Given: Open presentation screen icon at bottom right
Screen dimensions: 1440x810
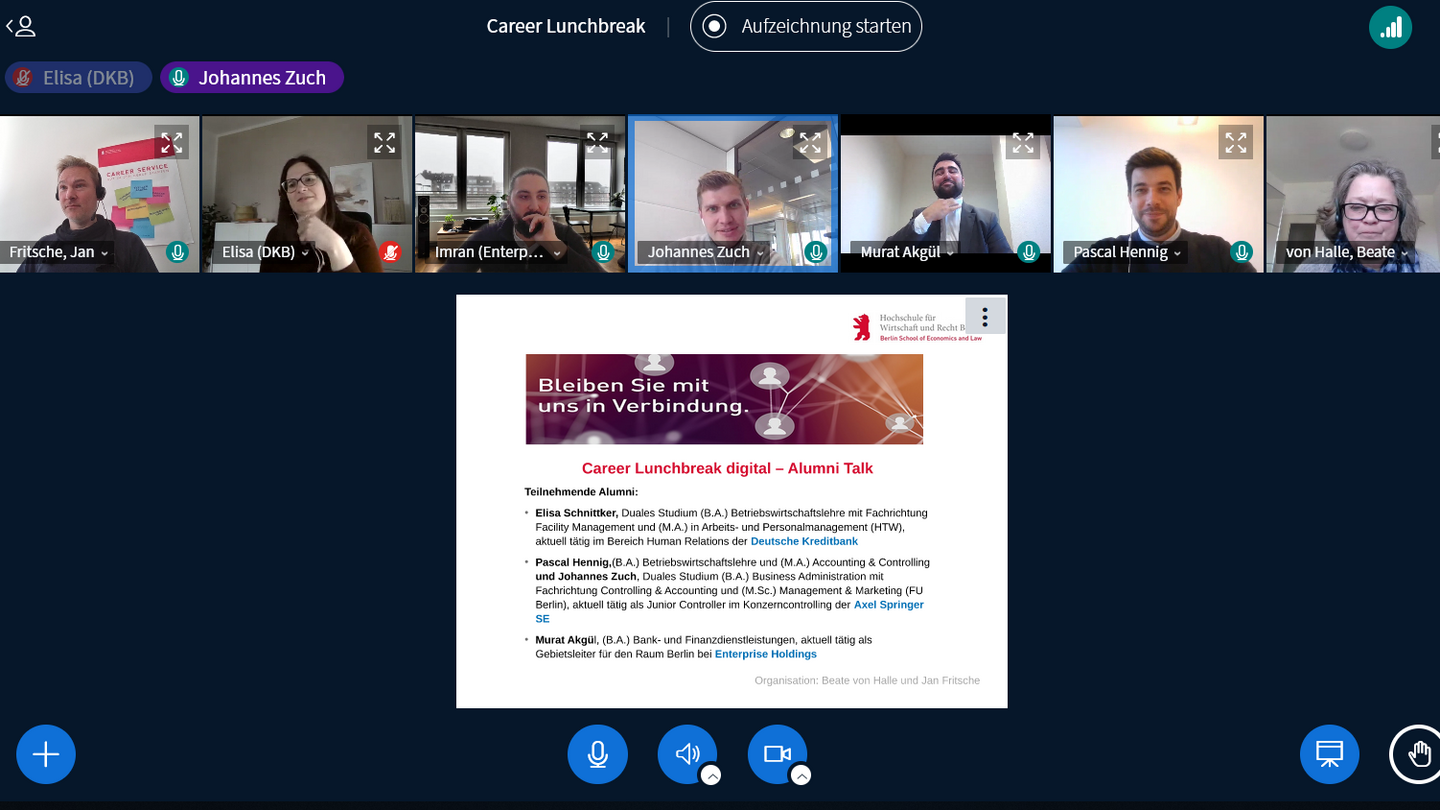Looking at the screenshot, I should (1329, 754).
